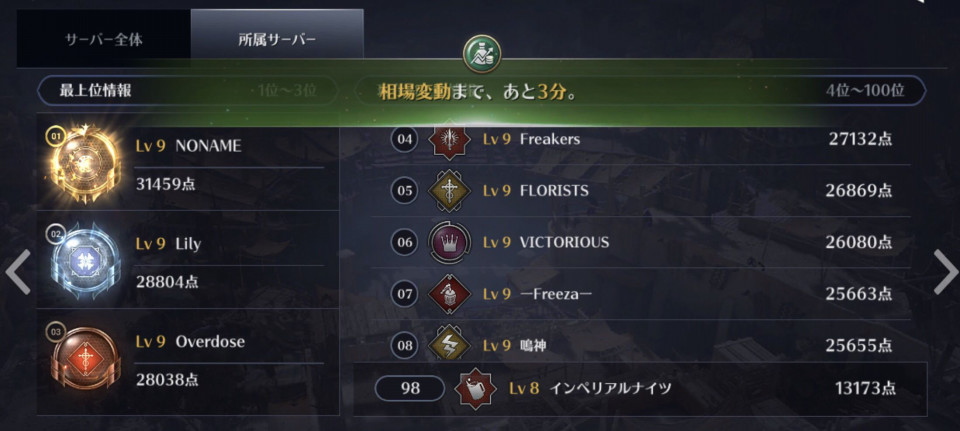960x431 pixels.
Task: Open the Freakers ranking row name
Action: click(549, 139)
